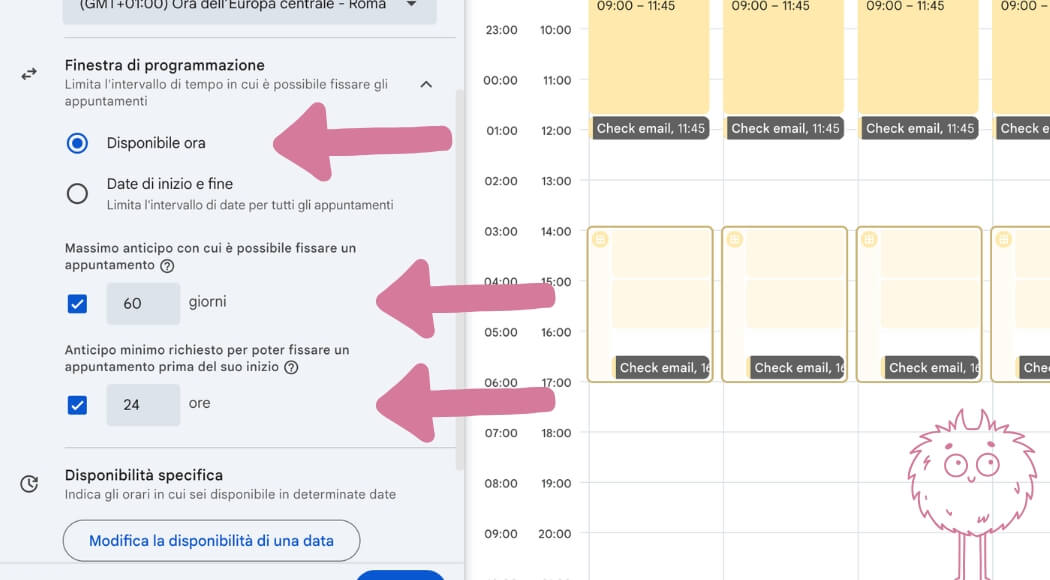This screenshot has width=1050, height=580.
Task: Collapse the Finestra di programmazione section
Action: (426, 84)
